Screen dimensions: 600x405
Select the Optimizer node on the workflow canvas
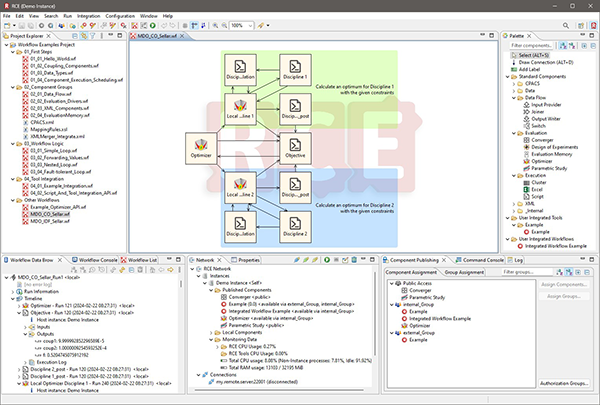[x=201, y=149]
